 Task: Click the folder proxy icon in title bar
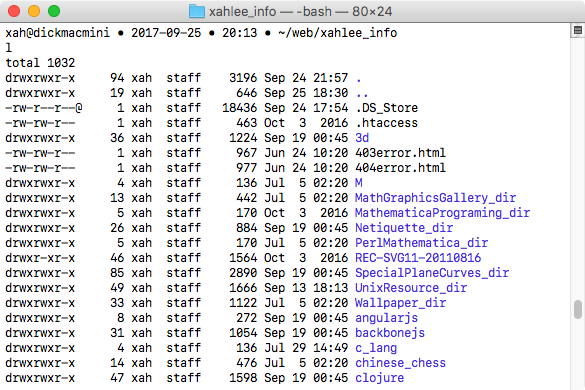point(197,11)
